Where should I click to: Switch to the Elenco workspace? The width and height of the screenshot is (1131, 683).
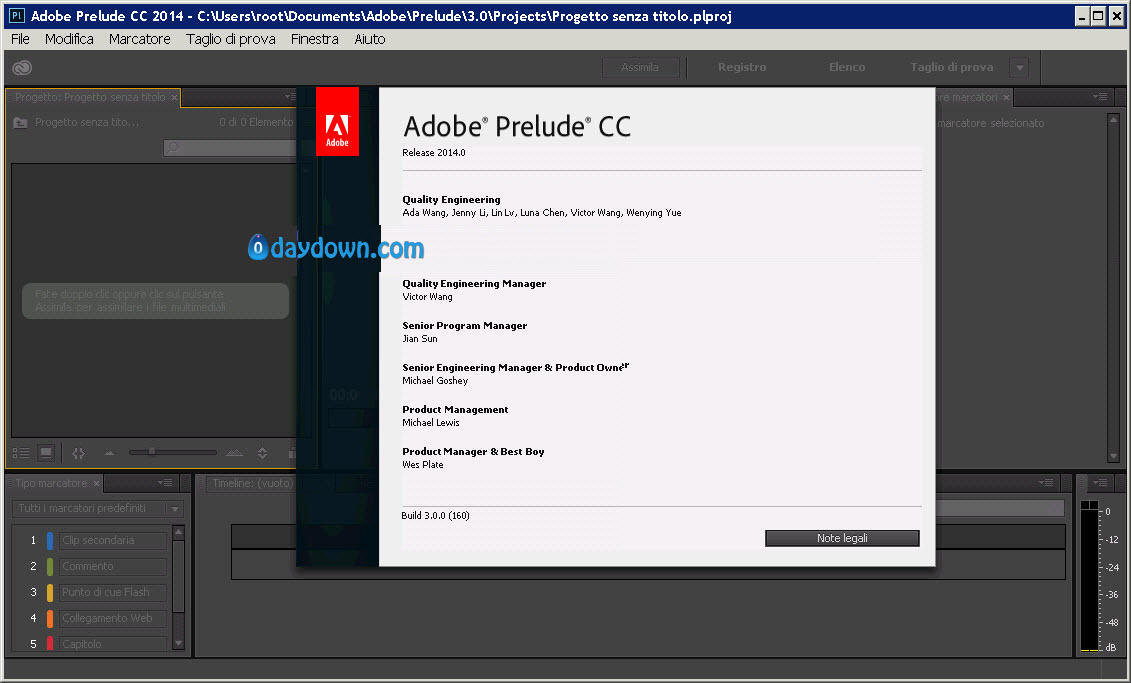pyautogui.click(x=847, y=67)
